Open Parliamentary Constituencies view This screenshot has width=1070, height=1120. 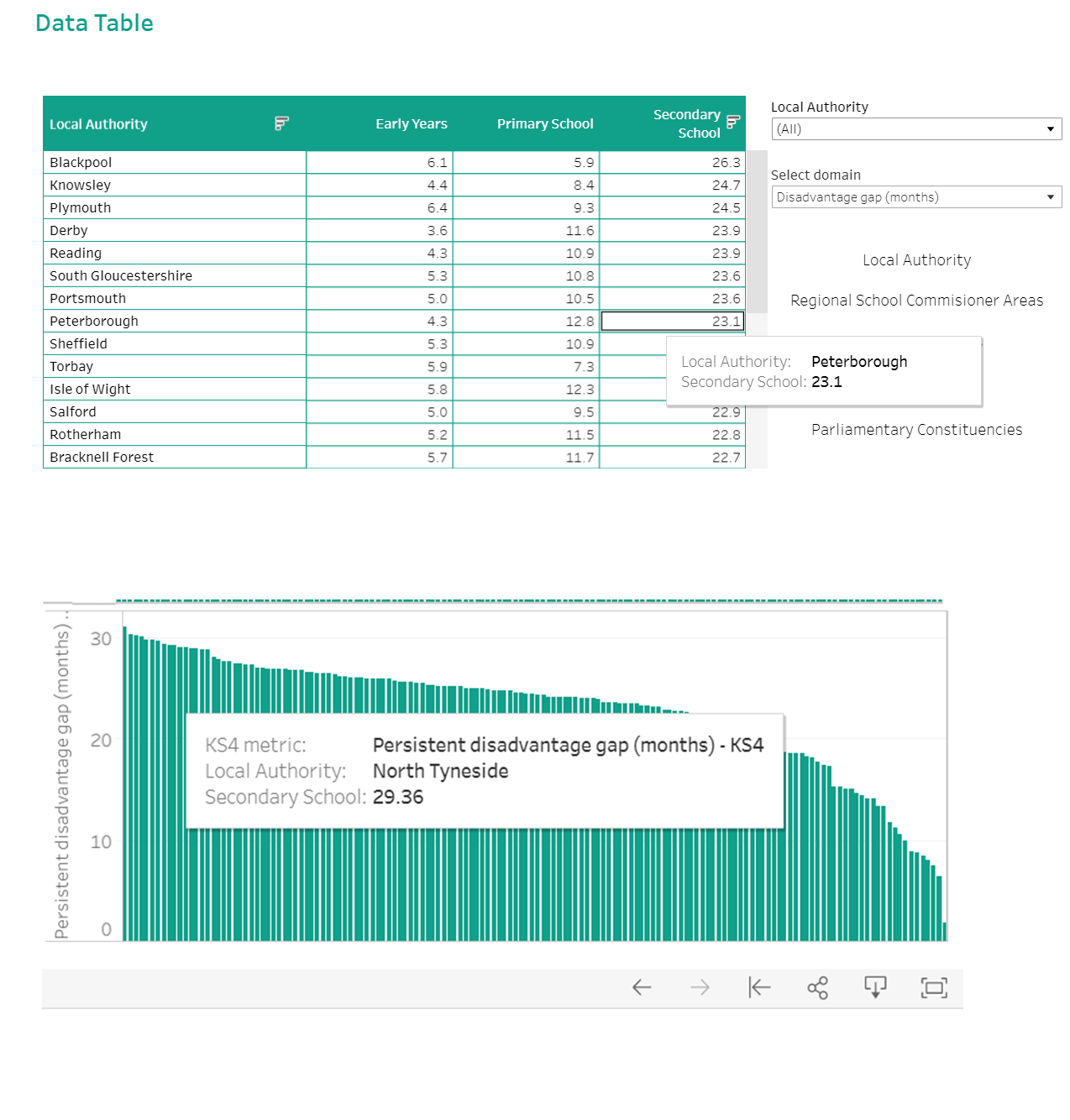[x=916, y=430]
